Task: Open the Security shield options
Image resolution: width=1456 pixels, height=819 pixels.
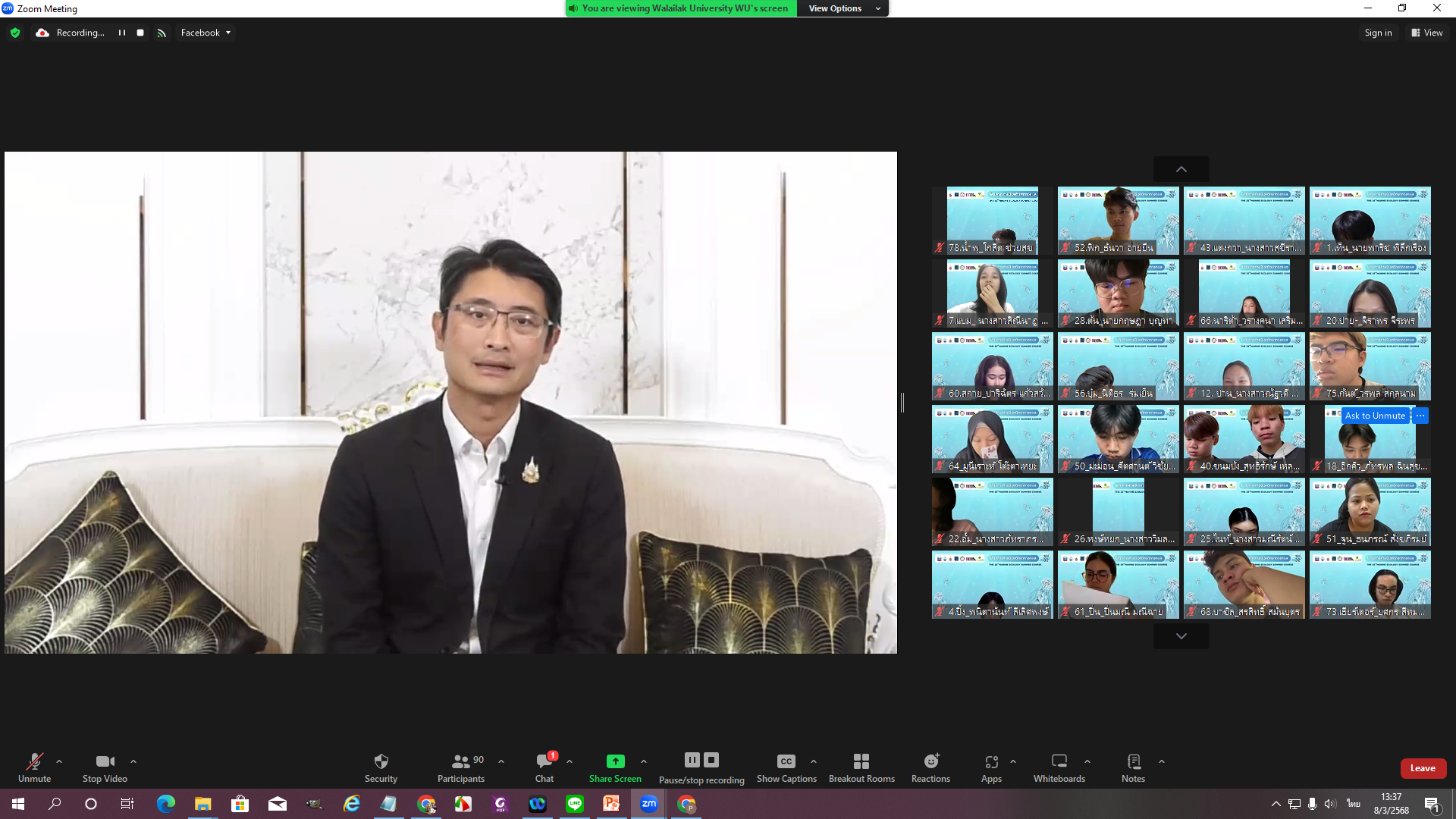Action: pyautogui.click(x=381, y=767)
